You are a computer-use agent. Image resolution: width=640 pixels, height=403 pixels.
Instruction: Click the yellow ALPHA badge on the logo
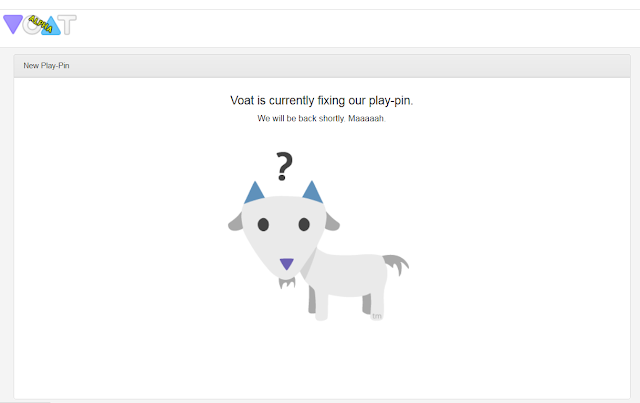tap(40, 24)
